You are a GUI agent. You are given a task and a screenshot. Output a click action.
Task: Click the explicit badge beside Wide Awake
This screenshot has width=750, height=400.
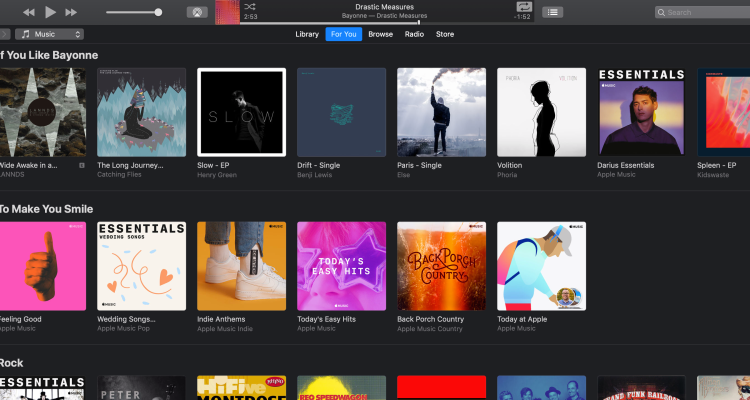click(x=82, y=165)
